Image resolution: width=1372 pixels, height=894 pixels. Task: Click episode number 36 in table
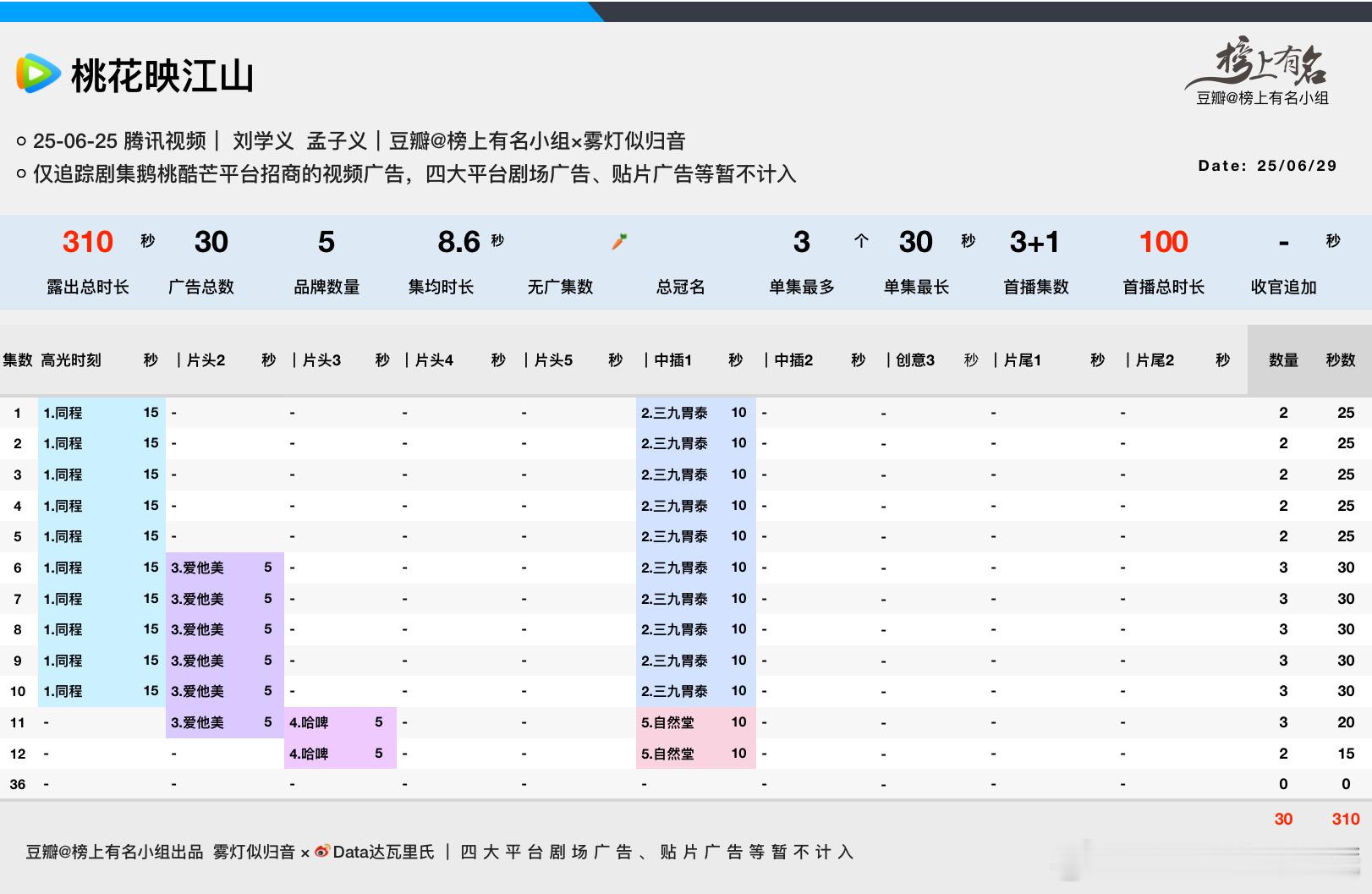(18, 784)
